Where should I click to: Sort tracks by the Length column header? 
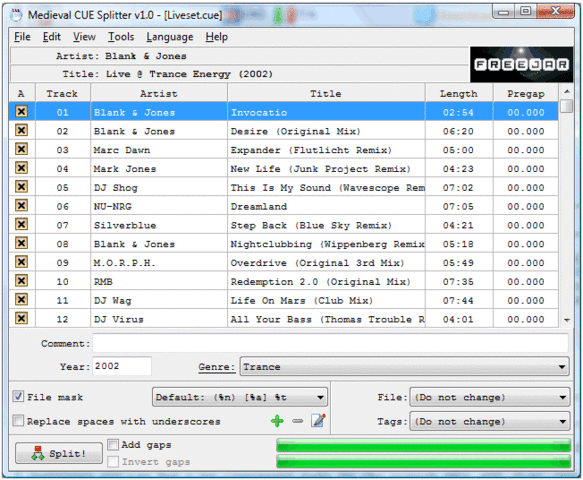(x=459, y=93)
